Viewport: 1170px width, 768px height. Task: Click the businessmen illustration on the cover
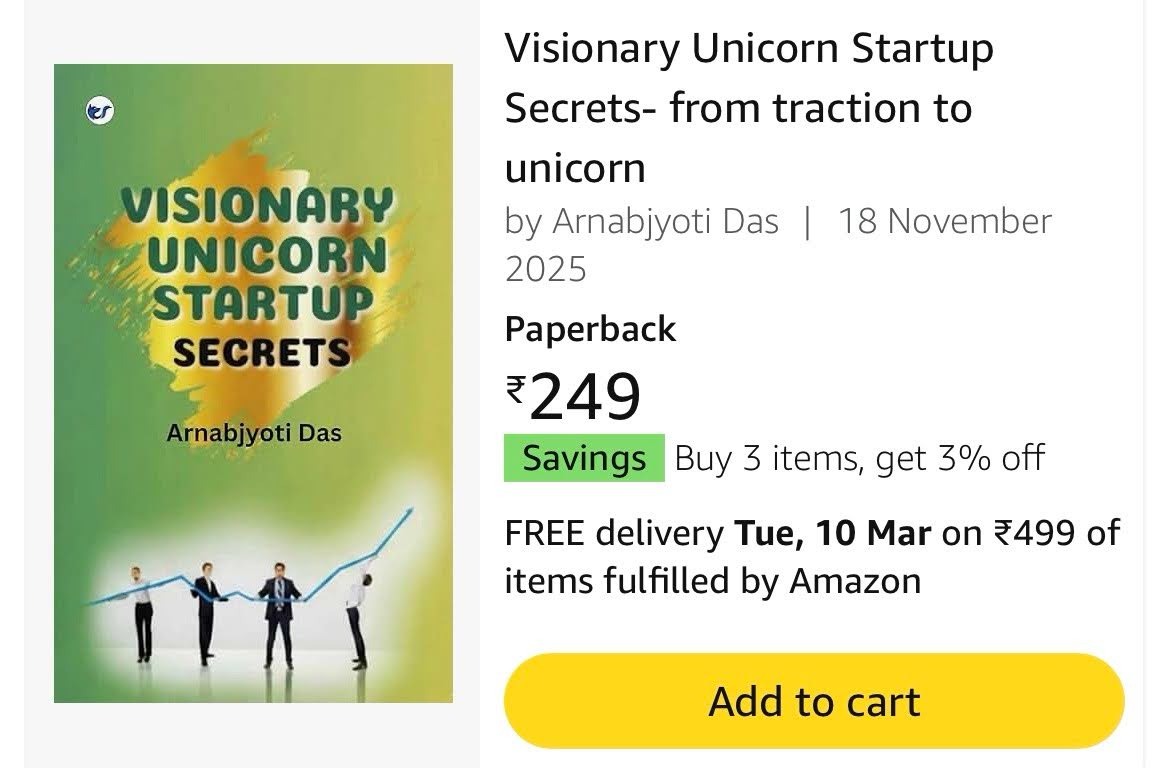tap(250, 614)
